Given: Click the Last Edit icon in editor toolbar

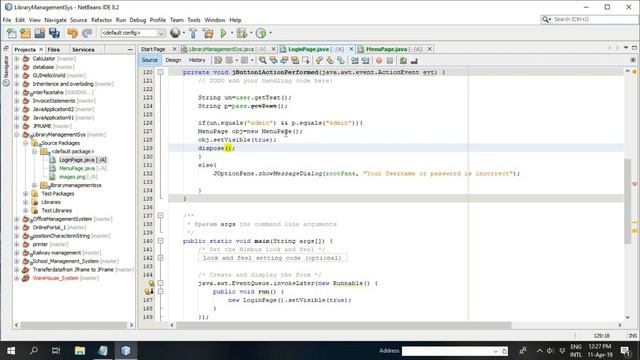Looking at the screenshot, I should [x=218, y=60].
